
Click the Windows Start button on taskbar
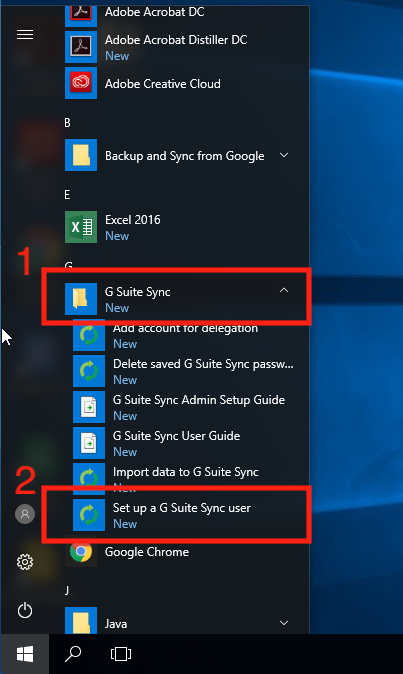(25, 654)
